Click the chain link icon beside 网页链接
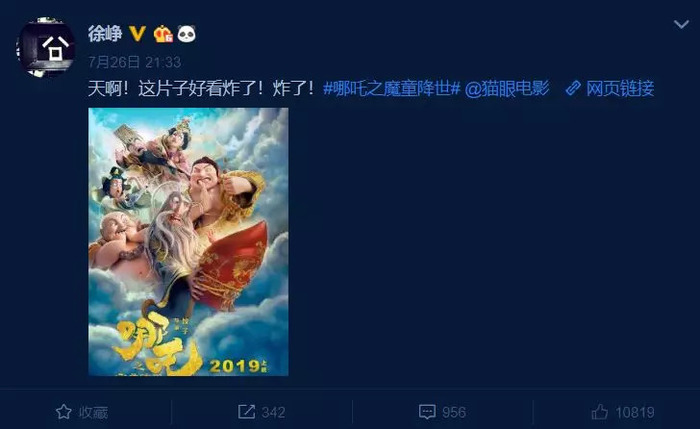This screenshot has height=429, width=700. point(573,89)
